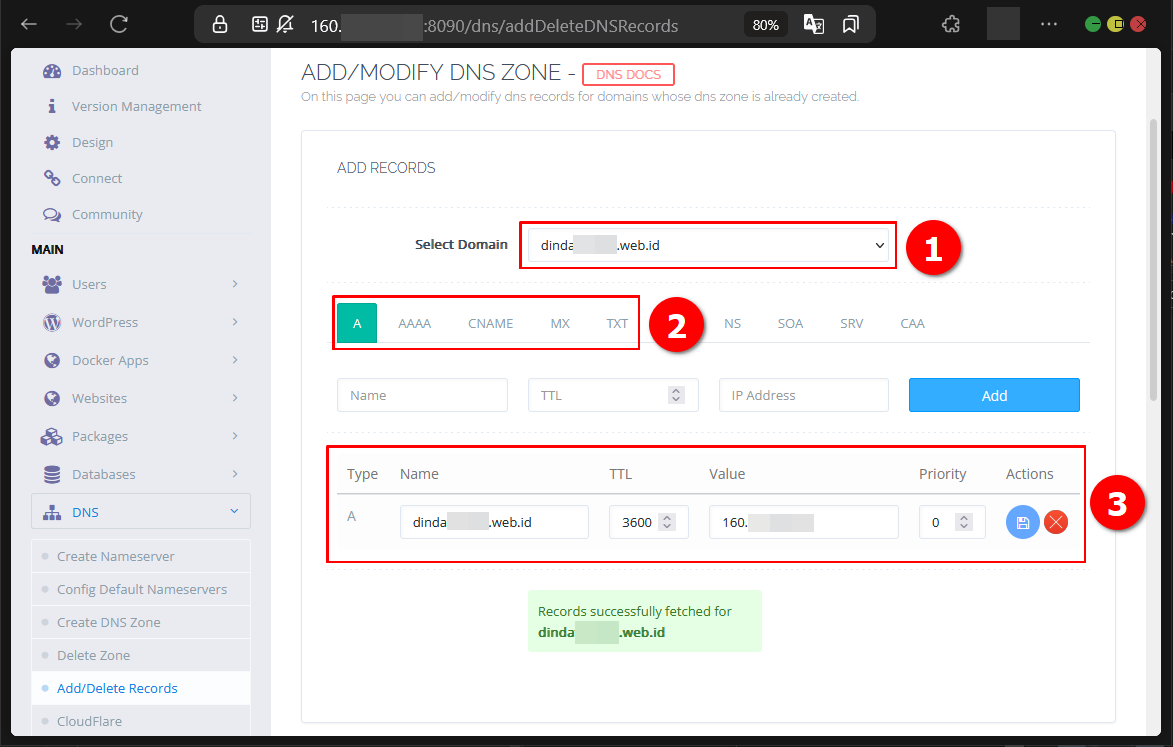The width and height of the screenshot is (1173, 747).
Task: Open the Select Domain dropdown
Action: pos(708,245)
